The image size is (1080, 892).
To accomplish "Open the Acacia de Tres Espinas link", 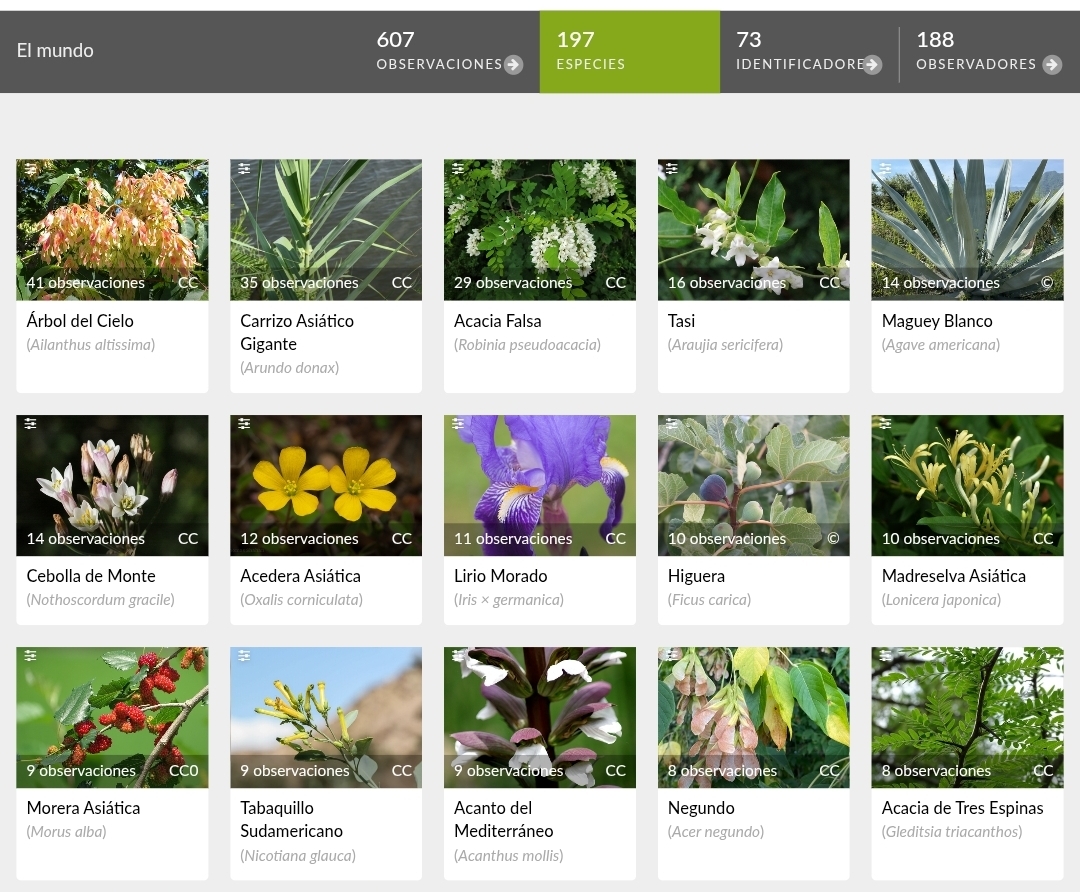I will tap(962, 808).
